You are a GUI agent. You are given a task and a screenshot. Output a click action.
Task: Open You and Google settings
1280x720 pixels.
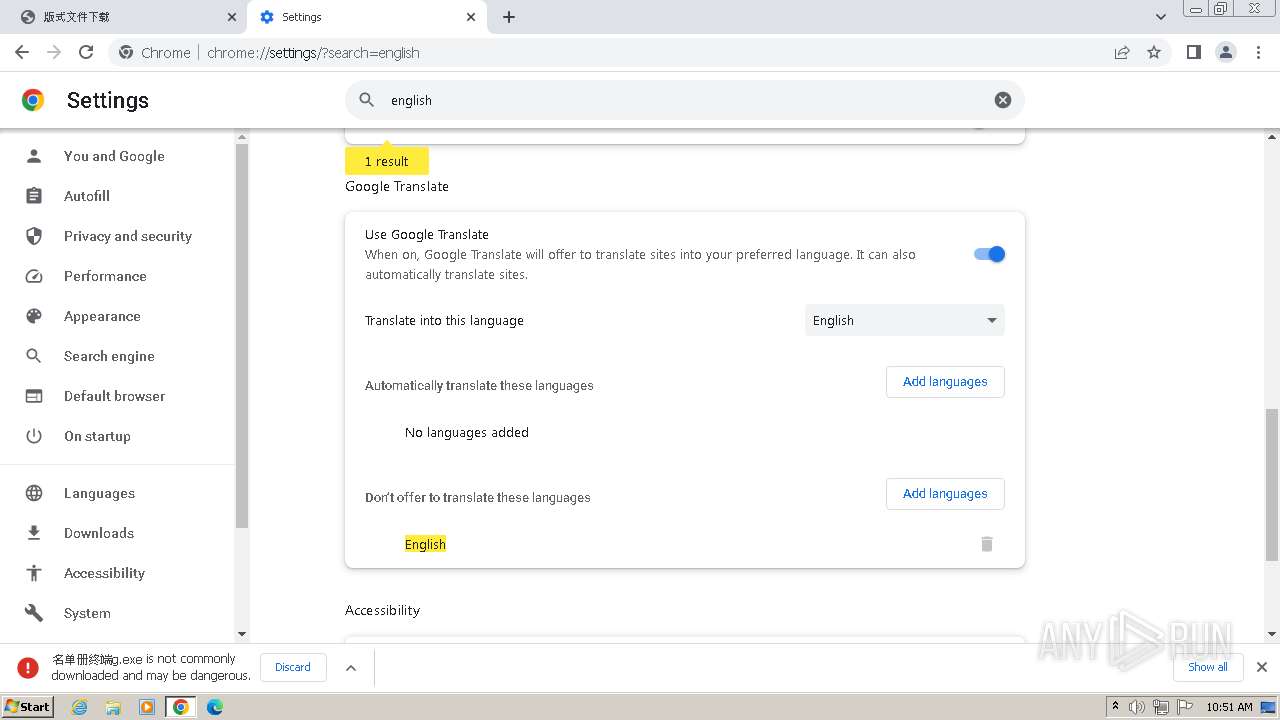[x=114, y=156]
